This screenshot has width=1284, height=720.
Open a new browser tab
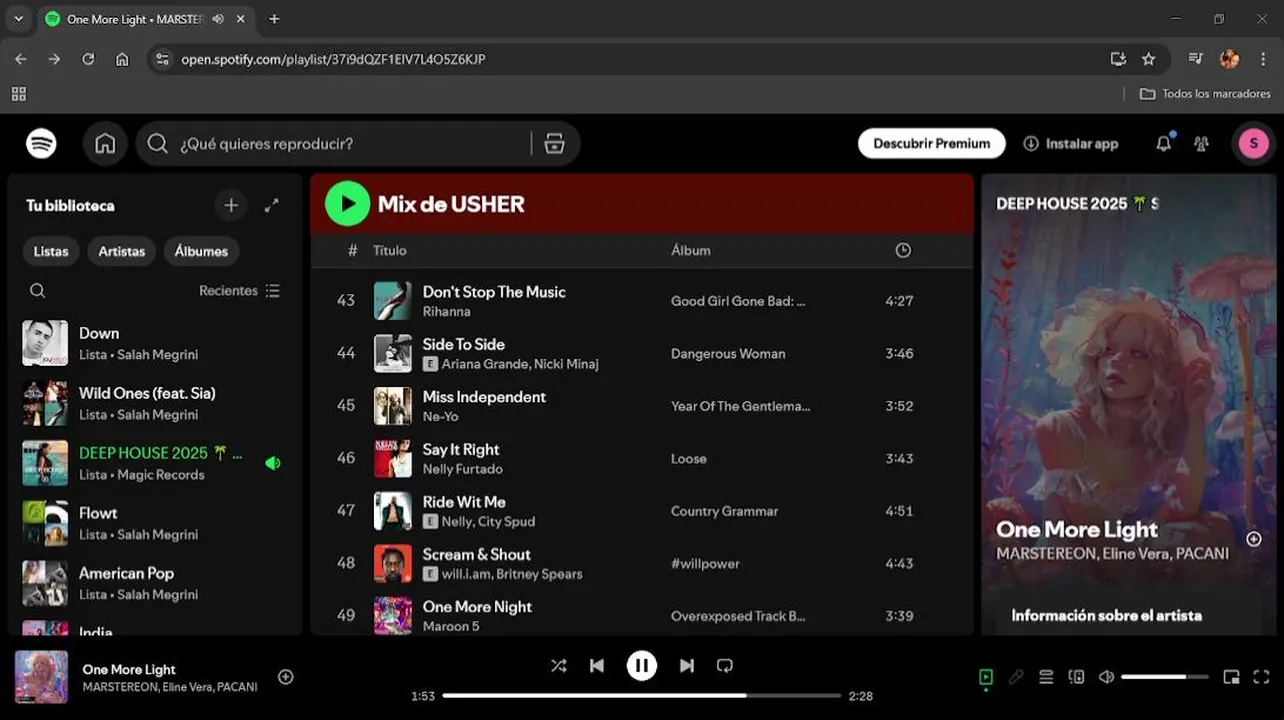point(274,19)
